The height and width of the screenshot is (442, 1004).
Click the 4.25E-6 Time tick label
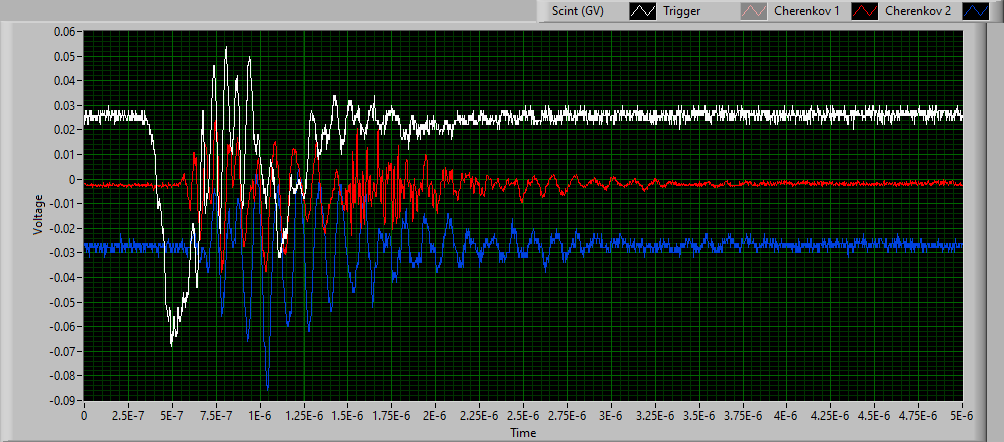831,414
